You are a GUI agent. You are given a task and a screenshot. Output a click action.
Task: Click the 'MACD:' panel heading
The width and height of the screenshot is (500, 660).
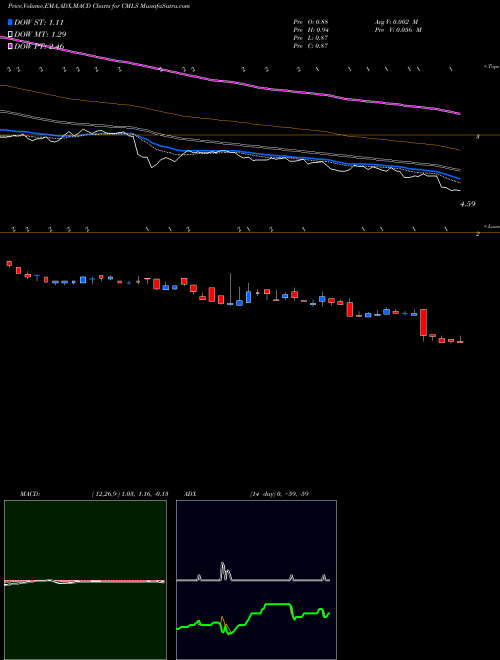point(30,494)
